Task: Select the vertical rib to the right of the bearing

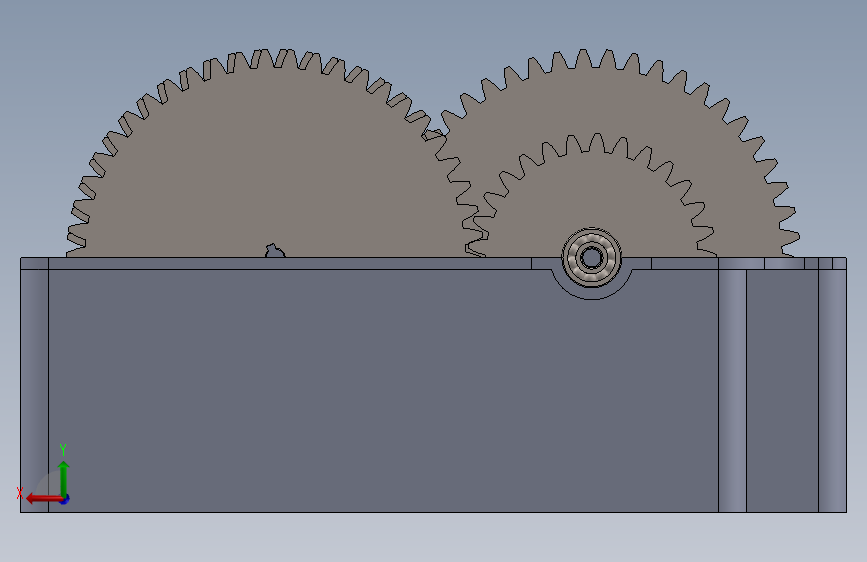Action: tap(733, 390)
